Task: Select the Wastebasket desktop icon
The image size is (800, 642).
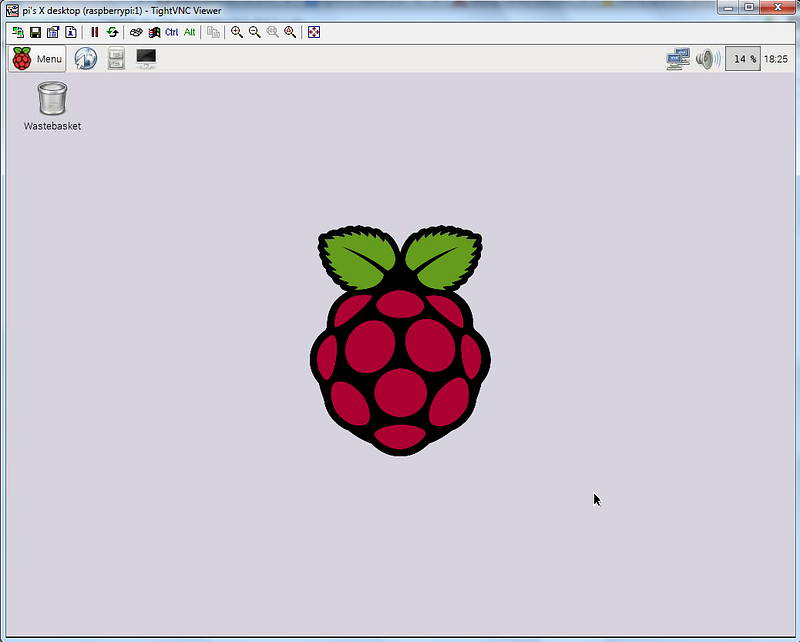Action: (52, 106)
